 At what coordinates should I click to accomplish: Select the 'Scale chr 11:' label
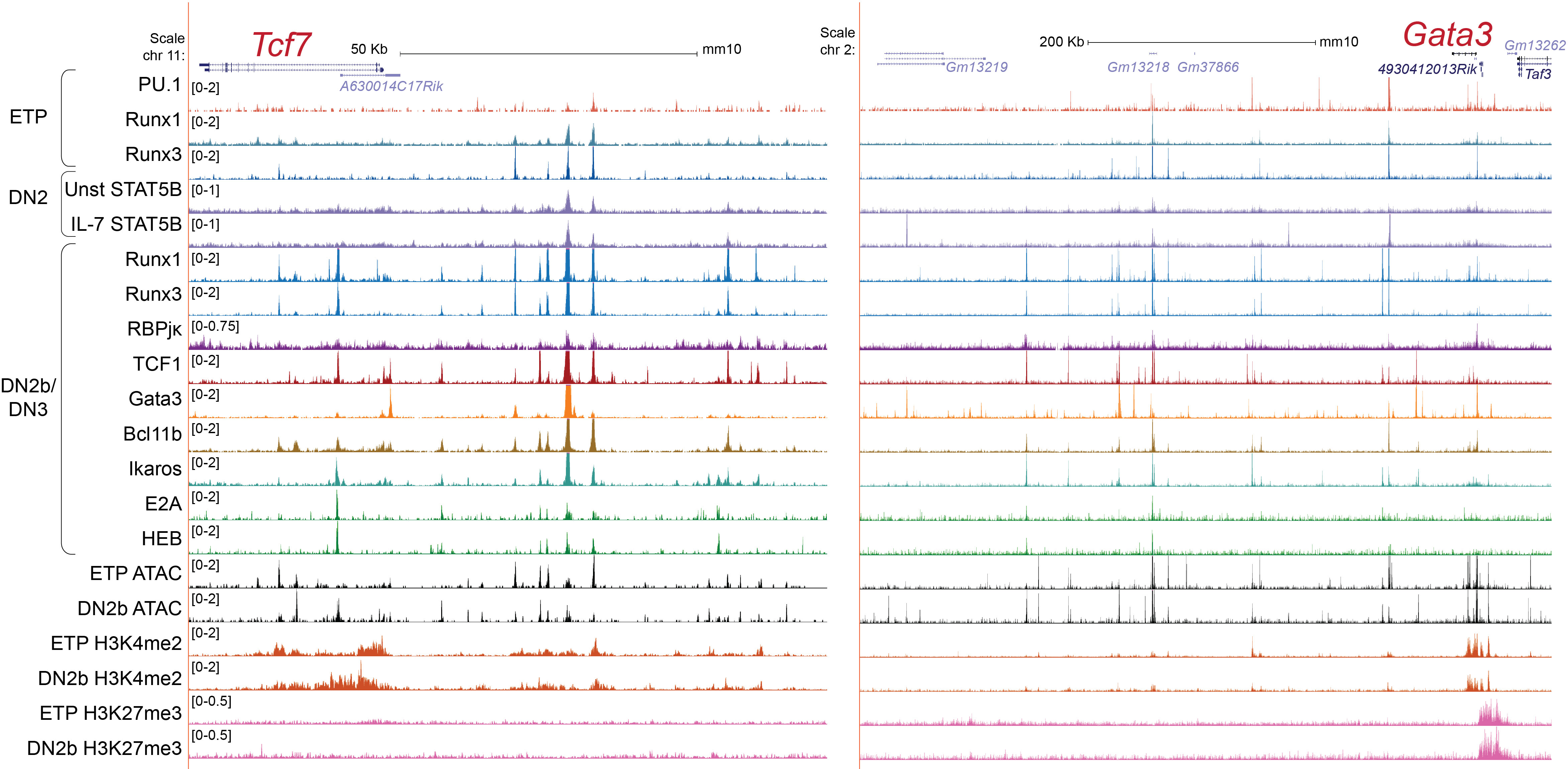click(164, 47)
